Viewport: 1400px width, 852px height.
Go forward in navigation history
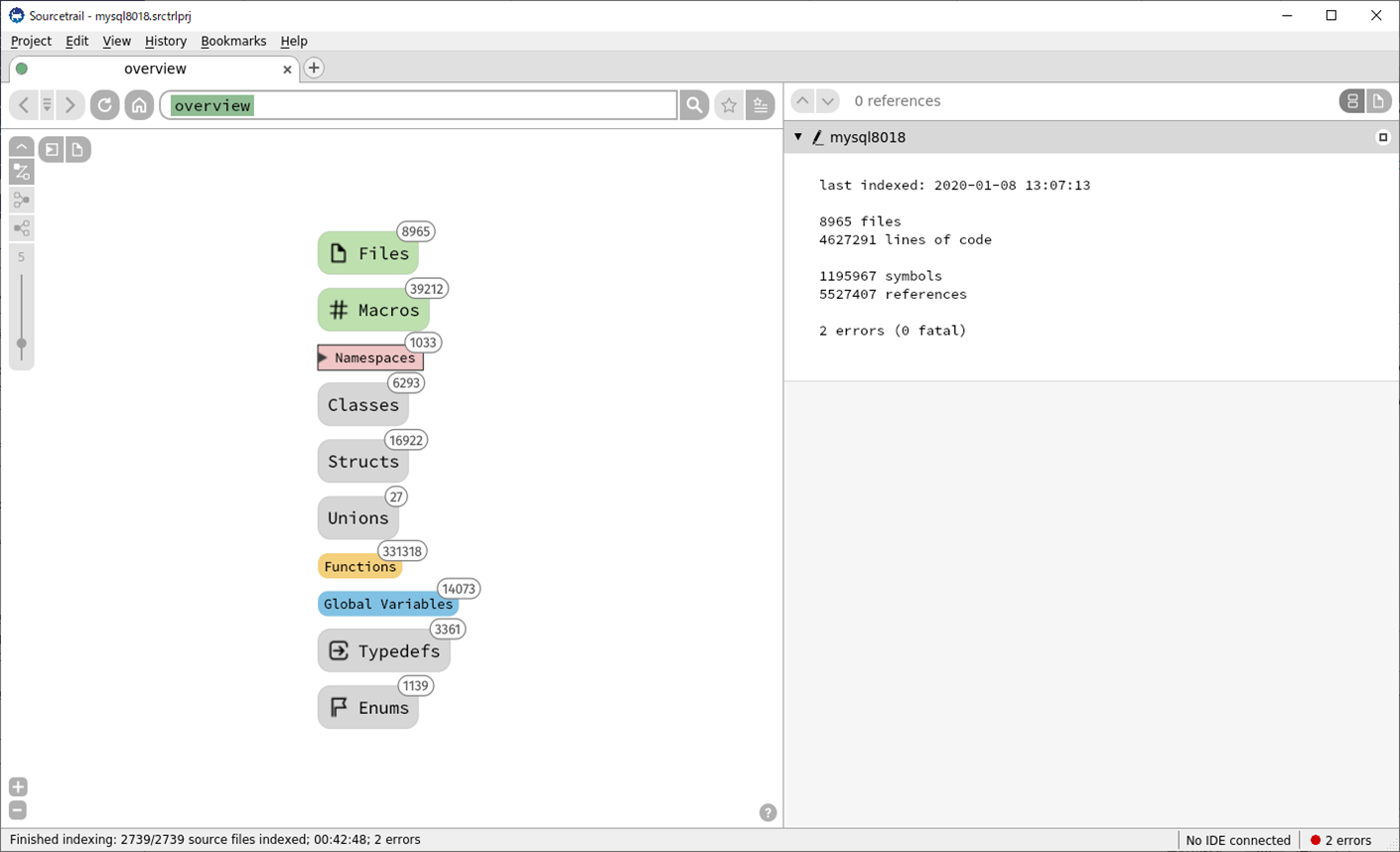70,104
